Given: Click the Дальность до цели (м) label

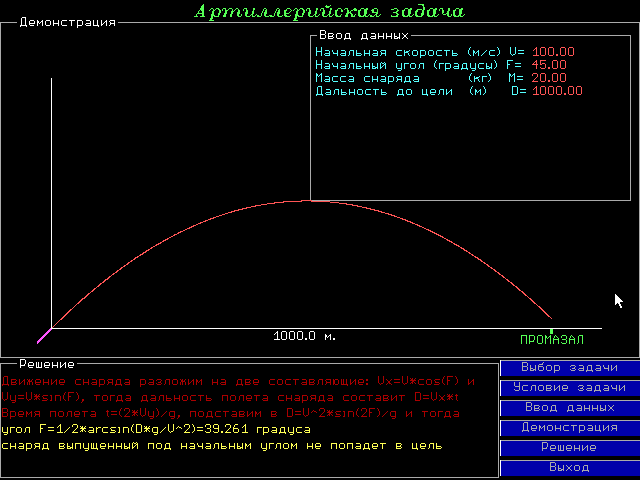Looking at the screenshot, I should point(401,91).
